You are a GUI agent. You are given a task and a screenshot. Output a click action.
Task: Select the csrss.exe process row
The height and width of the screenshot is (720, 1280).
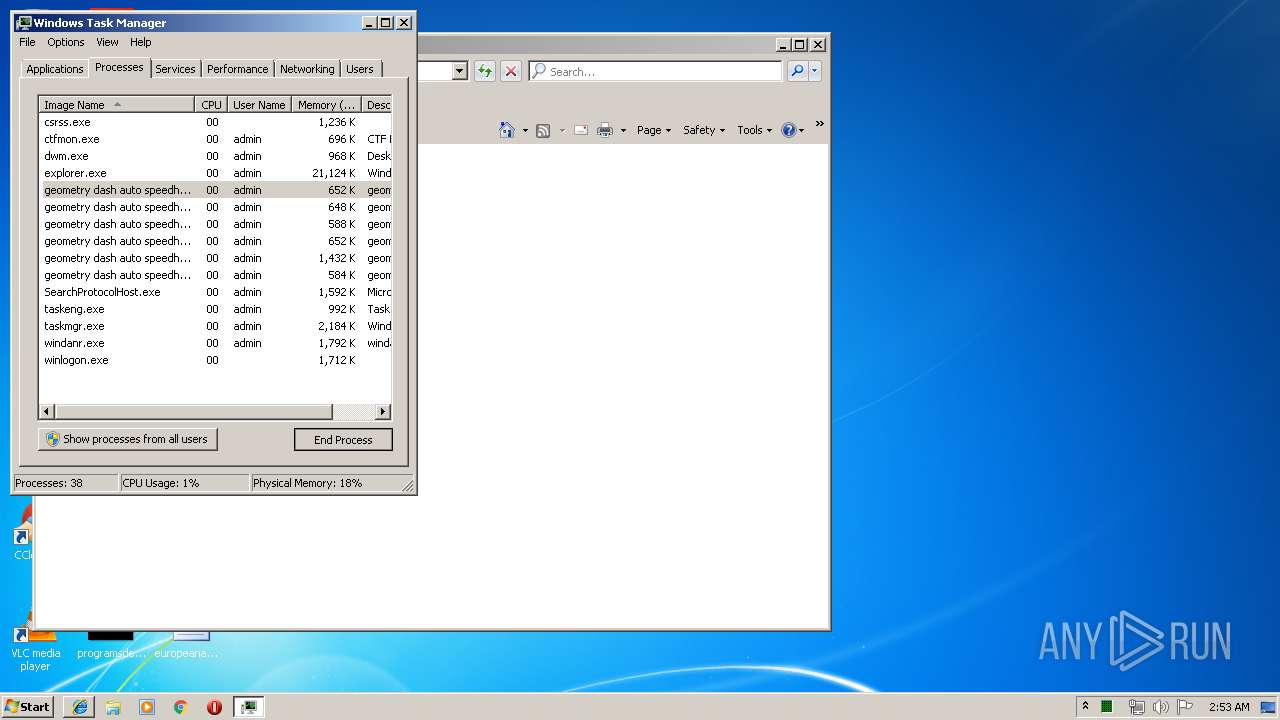pyautogui.click(x=215, y=122)
